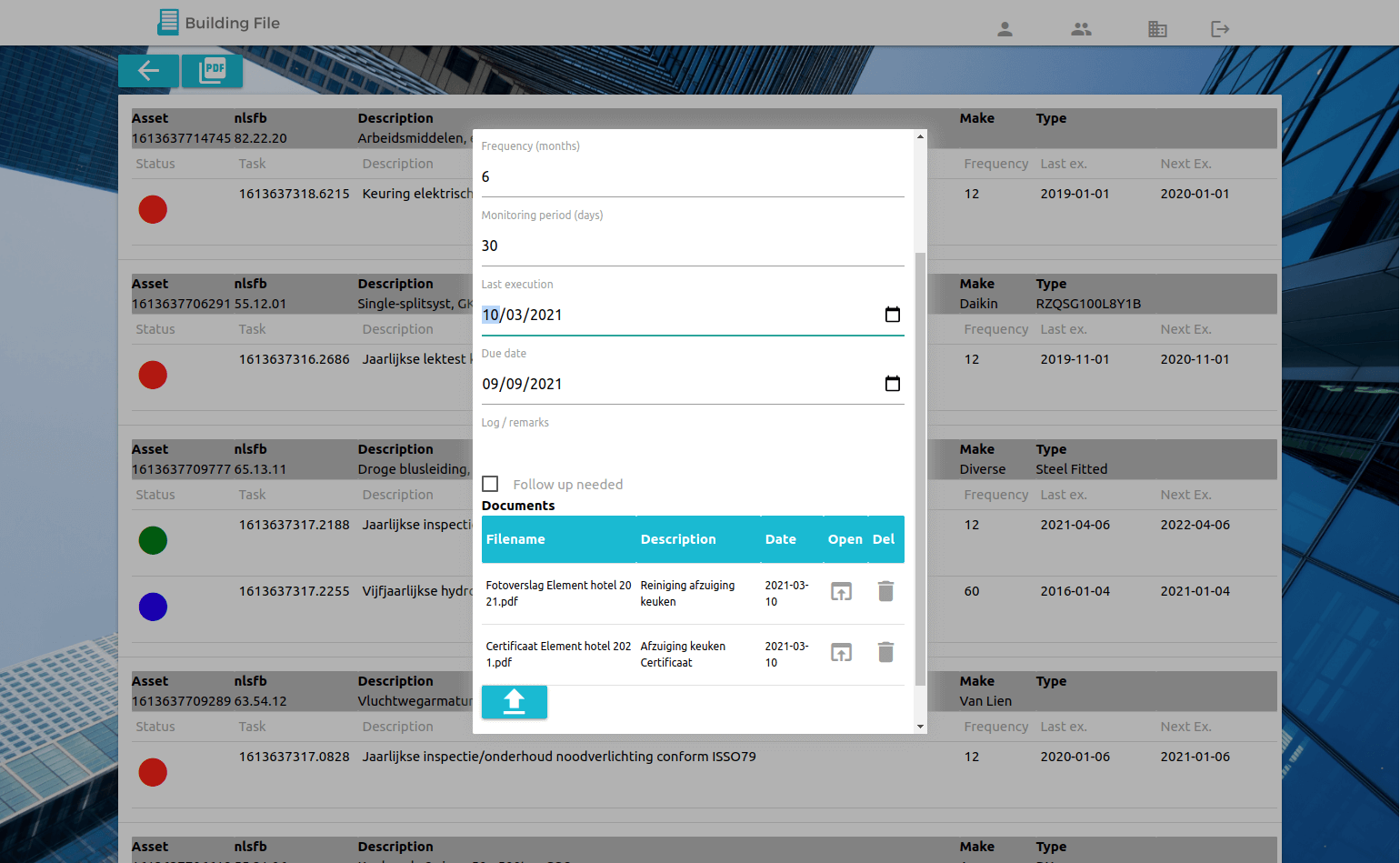1400x863 pixels.
Task: Click the Building File title text
Action: pos(233,23)
